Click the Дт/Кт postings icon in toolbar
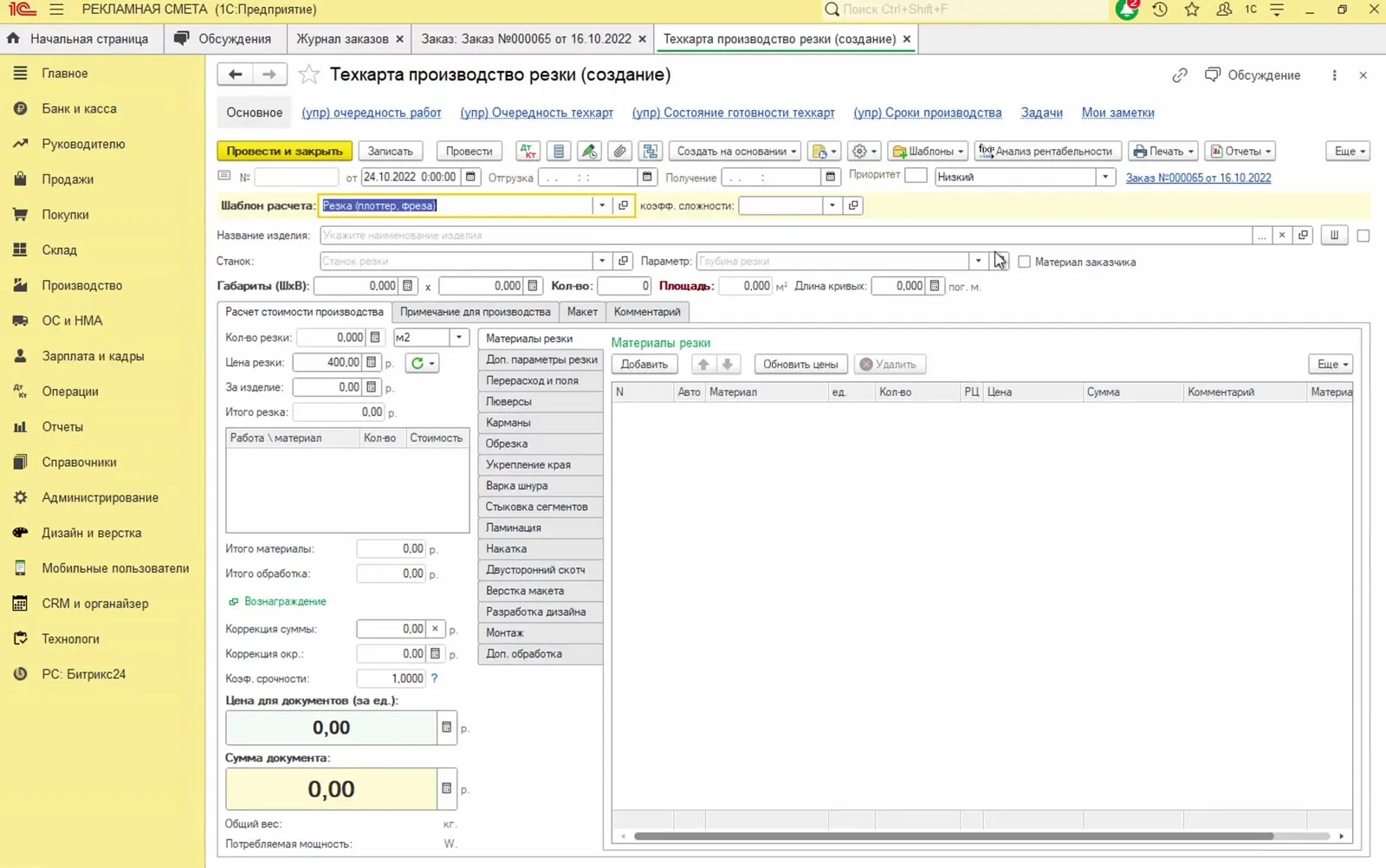1386x868 pixels. 528,151
